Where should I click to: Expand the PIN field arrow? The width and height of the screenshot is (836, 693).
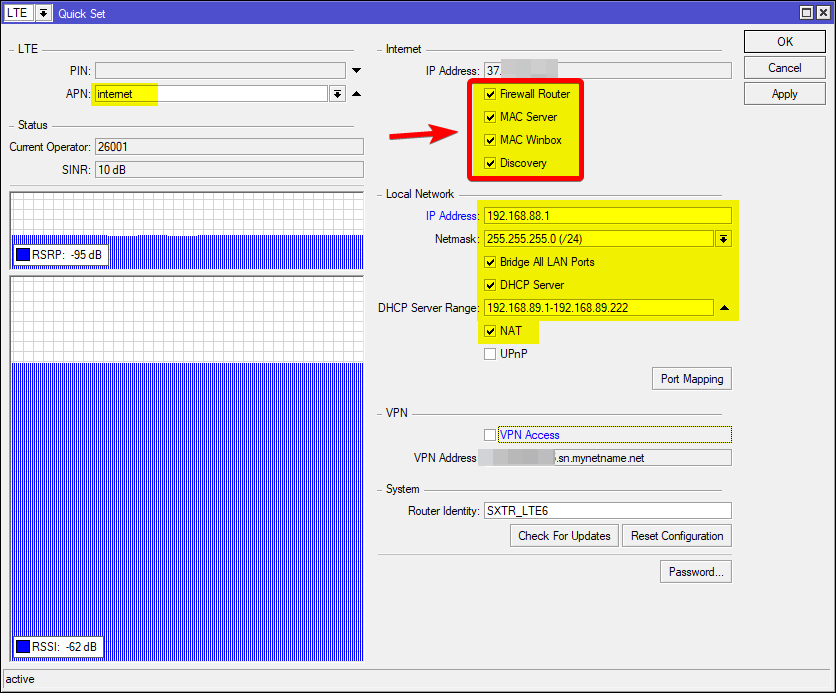(357, 70)
